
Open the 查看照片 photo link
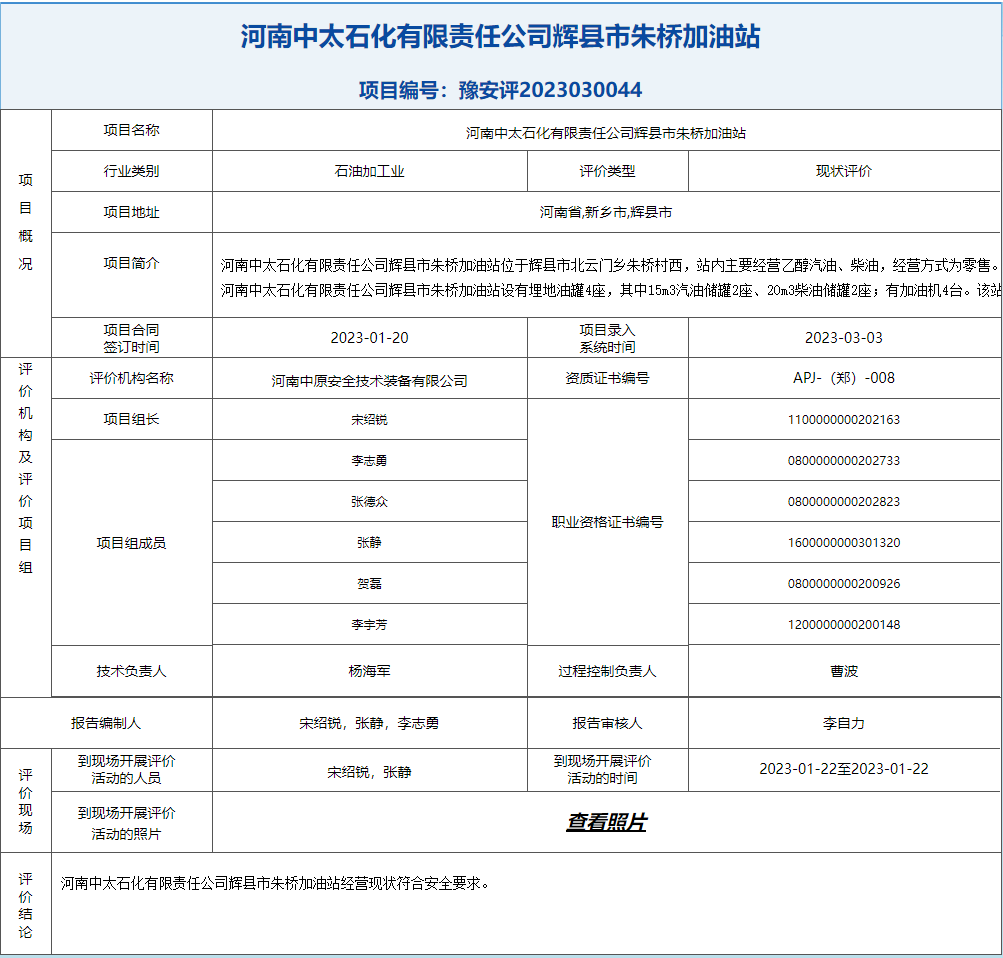pyautogui.click(x=606, y=822)
